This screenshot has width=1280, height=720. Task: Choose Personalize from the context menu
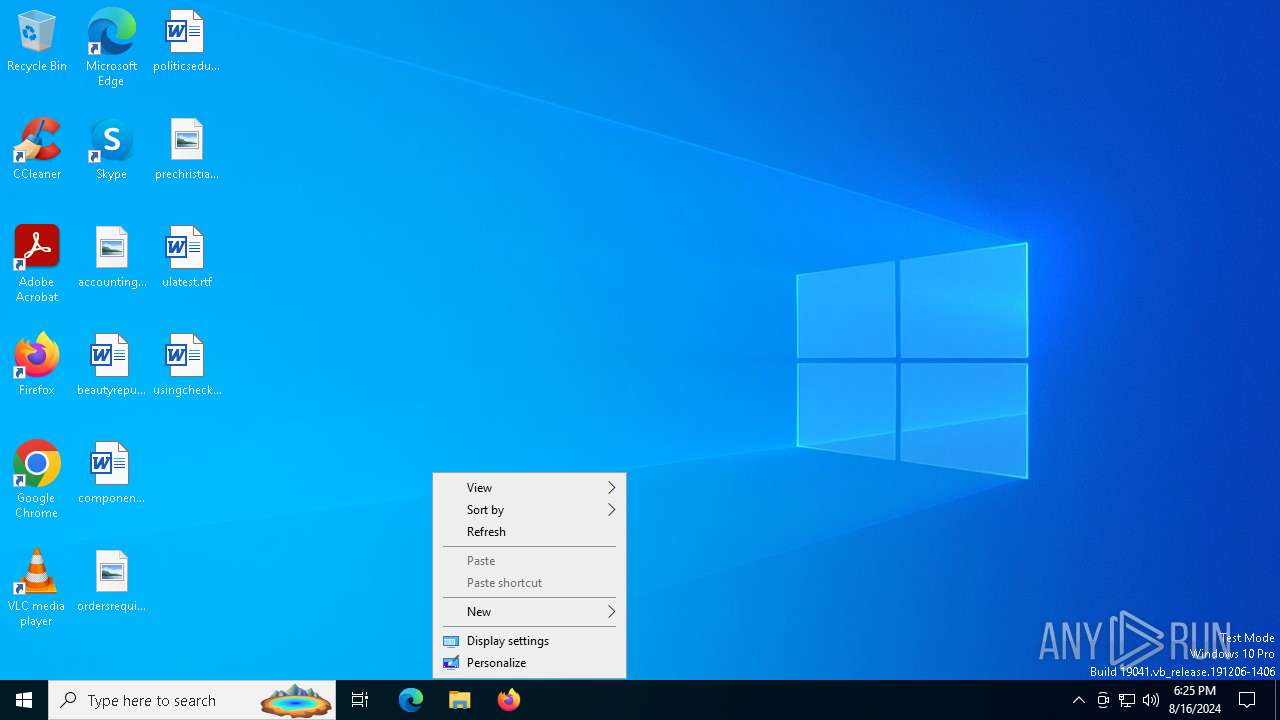[x=529, y=663]
